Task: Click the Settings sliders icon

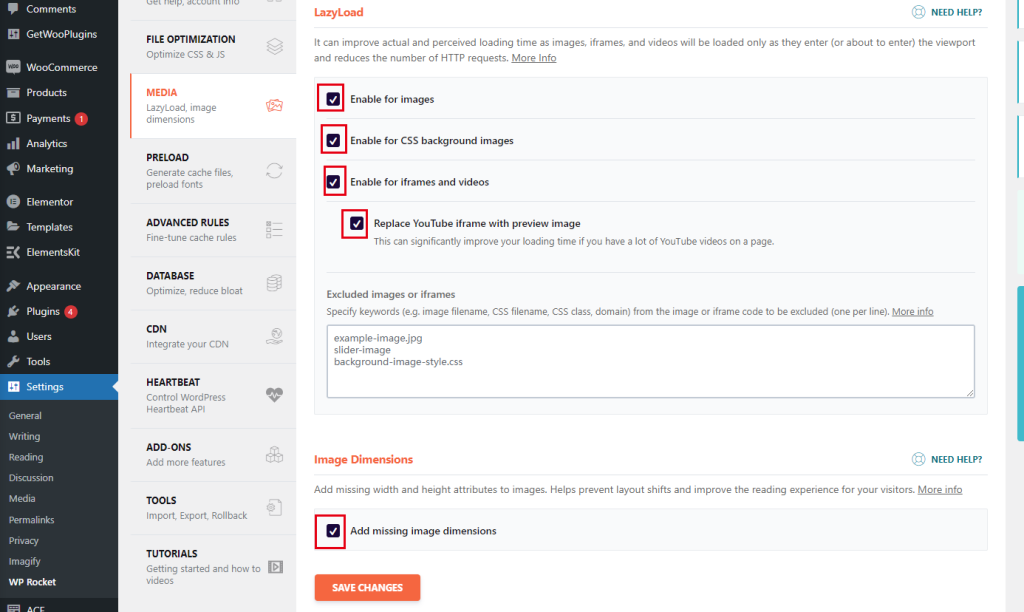Action: click(13, 387)
